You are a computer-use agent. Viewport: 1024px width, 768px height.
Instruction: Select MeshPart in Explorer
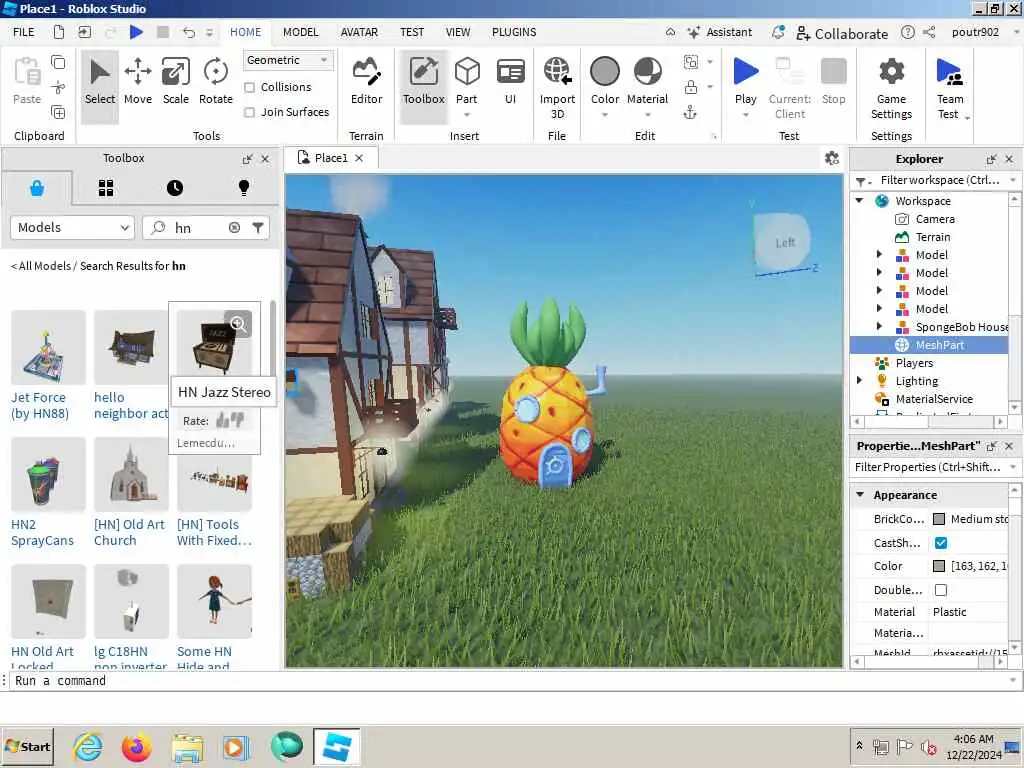[x=939, y=345]
